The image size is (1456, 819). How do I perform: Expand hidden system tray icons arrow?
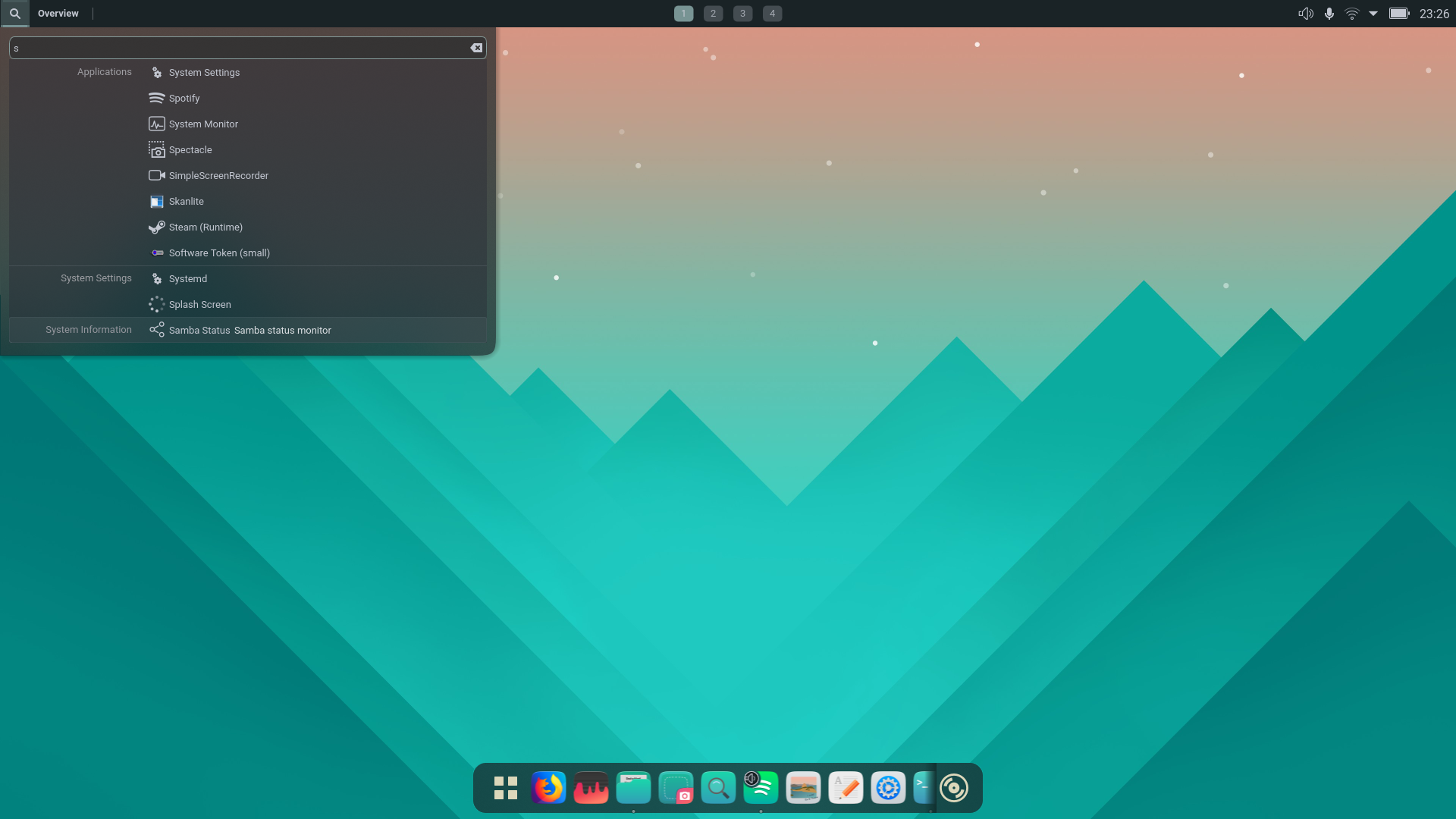coord(1373,14)
